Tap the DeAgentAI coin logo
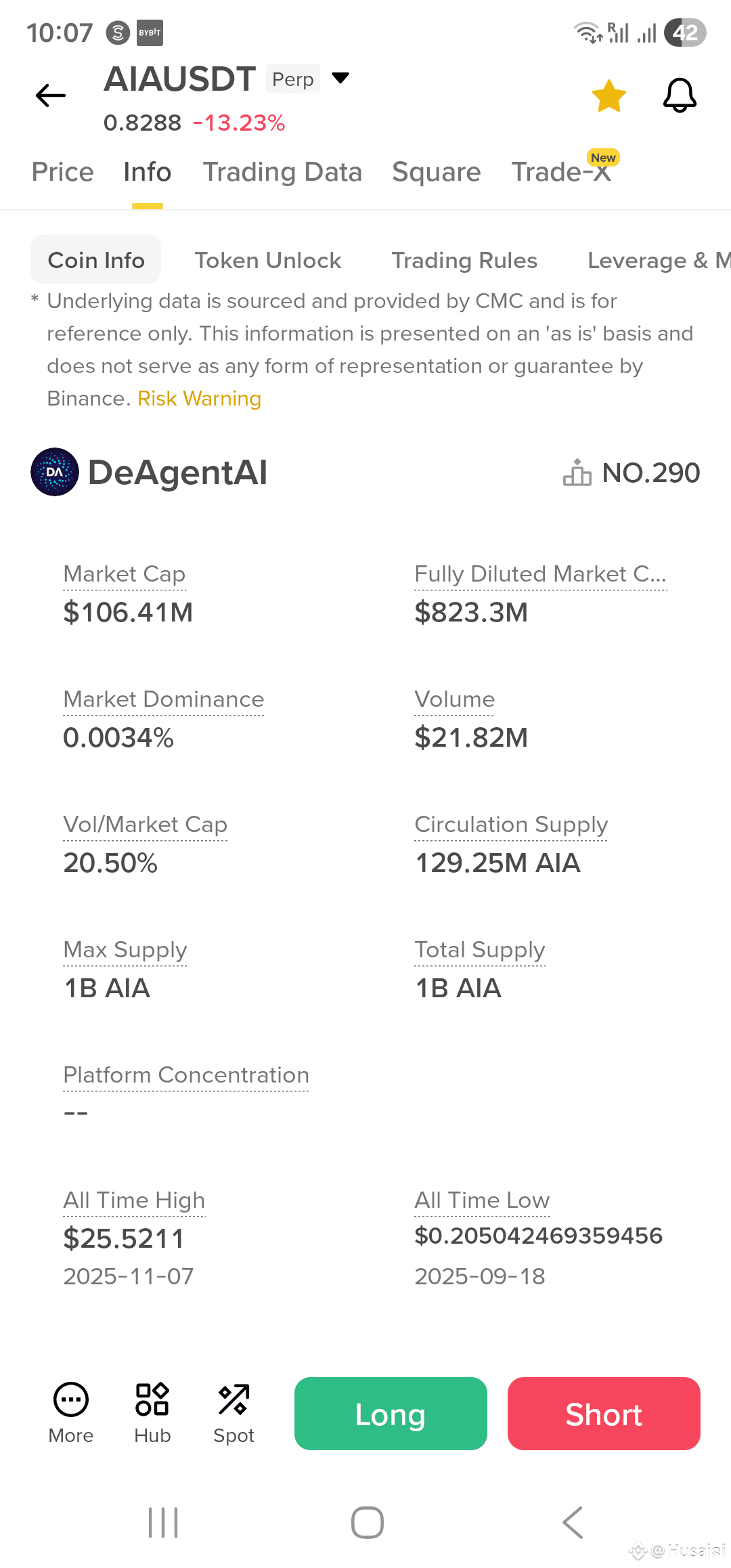The width and height of the screenshot is (731, 1568). pyautogui.click(x=55, y=472)
